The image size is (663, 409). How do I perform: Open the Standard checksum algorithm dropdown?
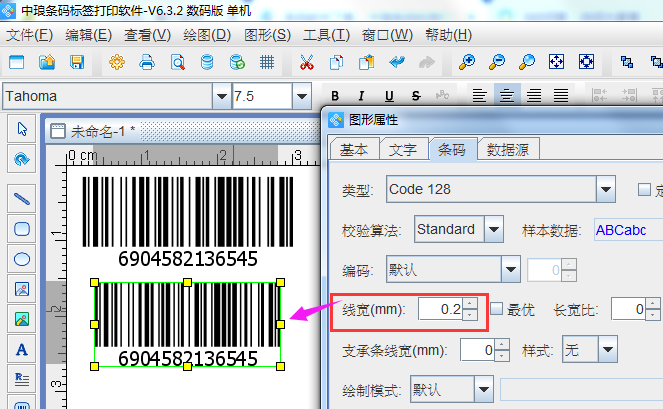[493, 229]
